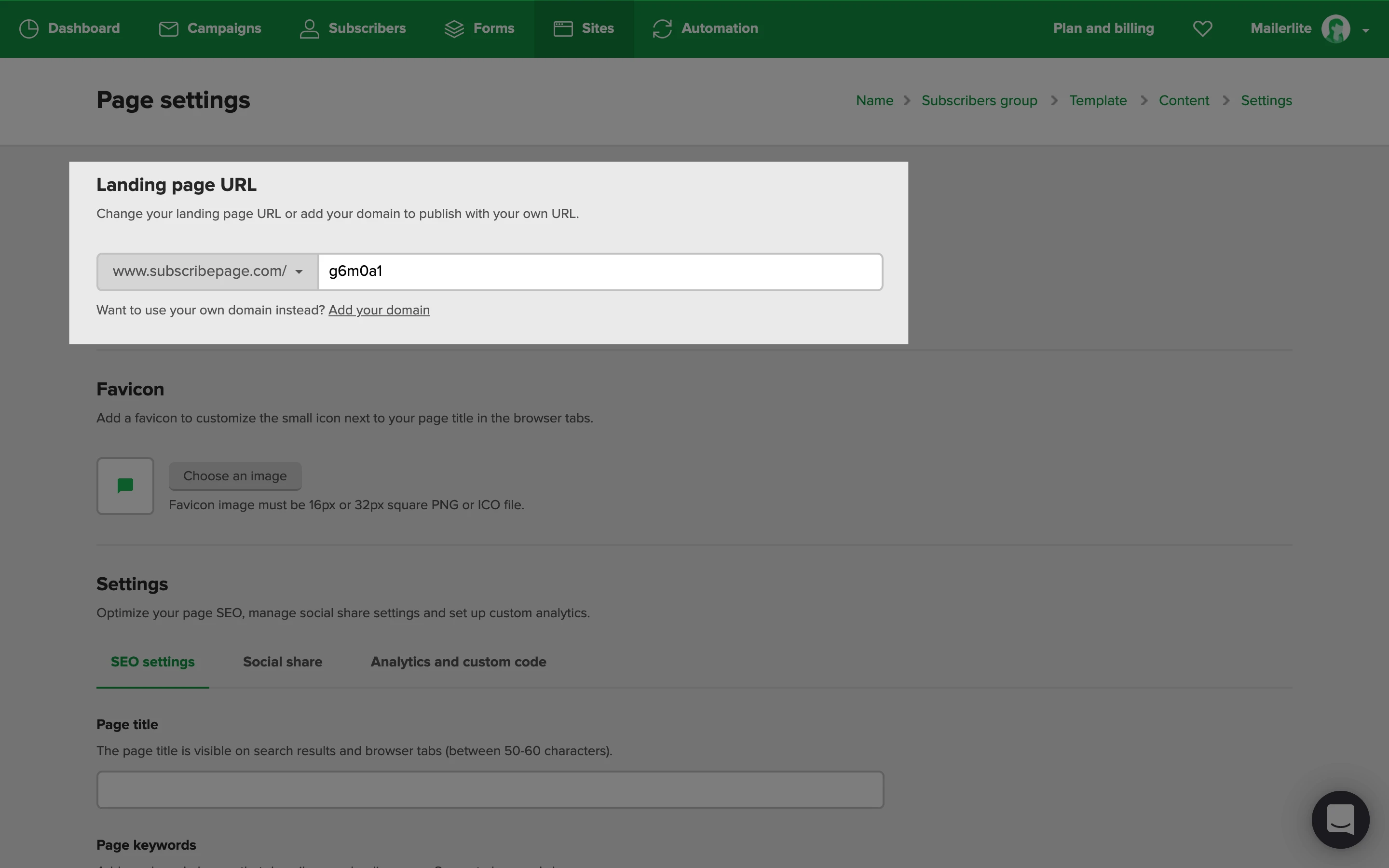The image size is (1389, 868).
Task: Click the Dashboard clock icon
Action: 29,29
